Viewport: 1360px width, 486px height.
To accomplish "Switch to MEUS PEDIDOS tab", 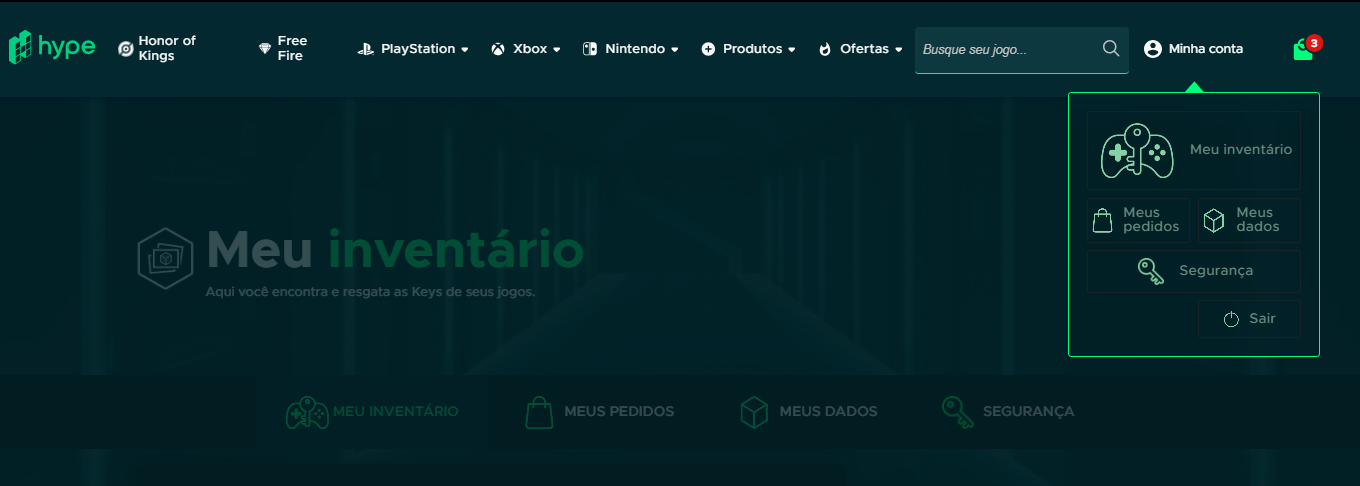I will click(x=600, y=412).
